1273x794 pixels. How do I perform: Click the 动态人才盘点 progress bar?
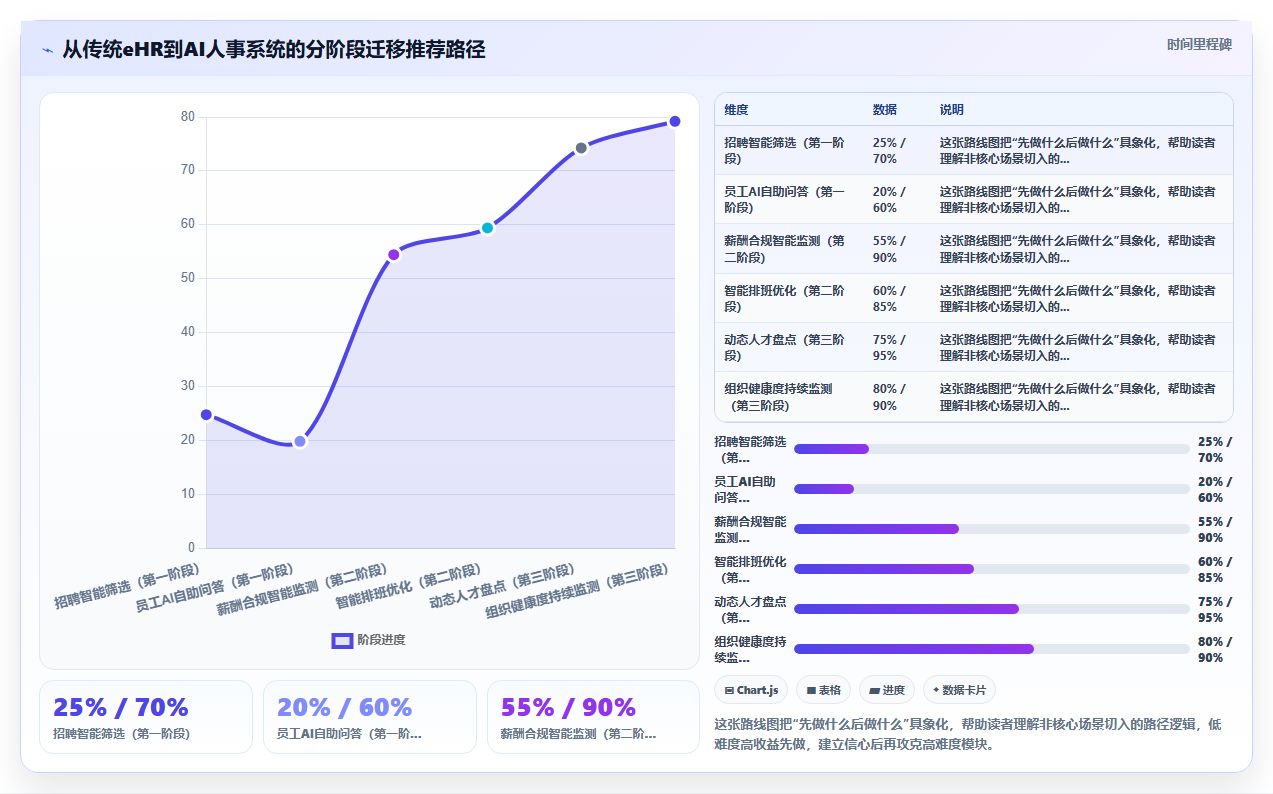pyautogui.click(x=992, y=609)
